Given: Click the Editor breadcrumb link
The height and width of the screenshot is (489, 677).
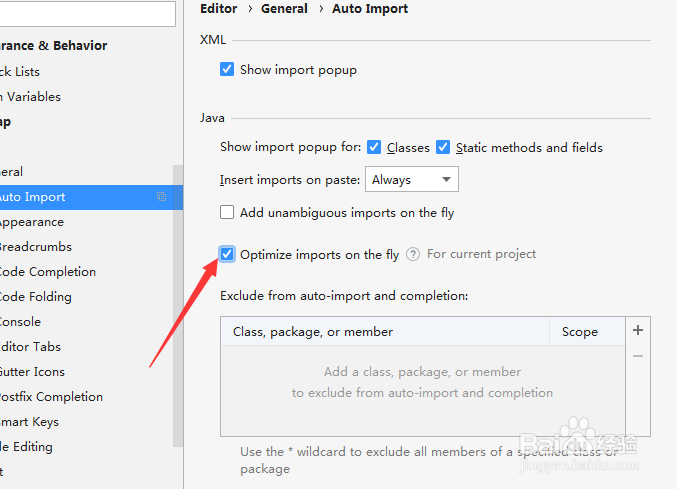Looking at the screenshot, I should pyautogui.click(x=219, y=9).
